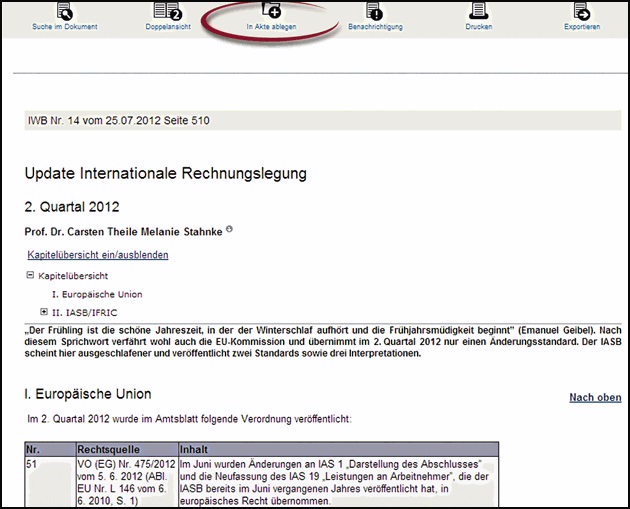
Task: Click the Exportieren icon
Action: pos(582,11)
